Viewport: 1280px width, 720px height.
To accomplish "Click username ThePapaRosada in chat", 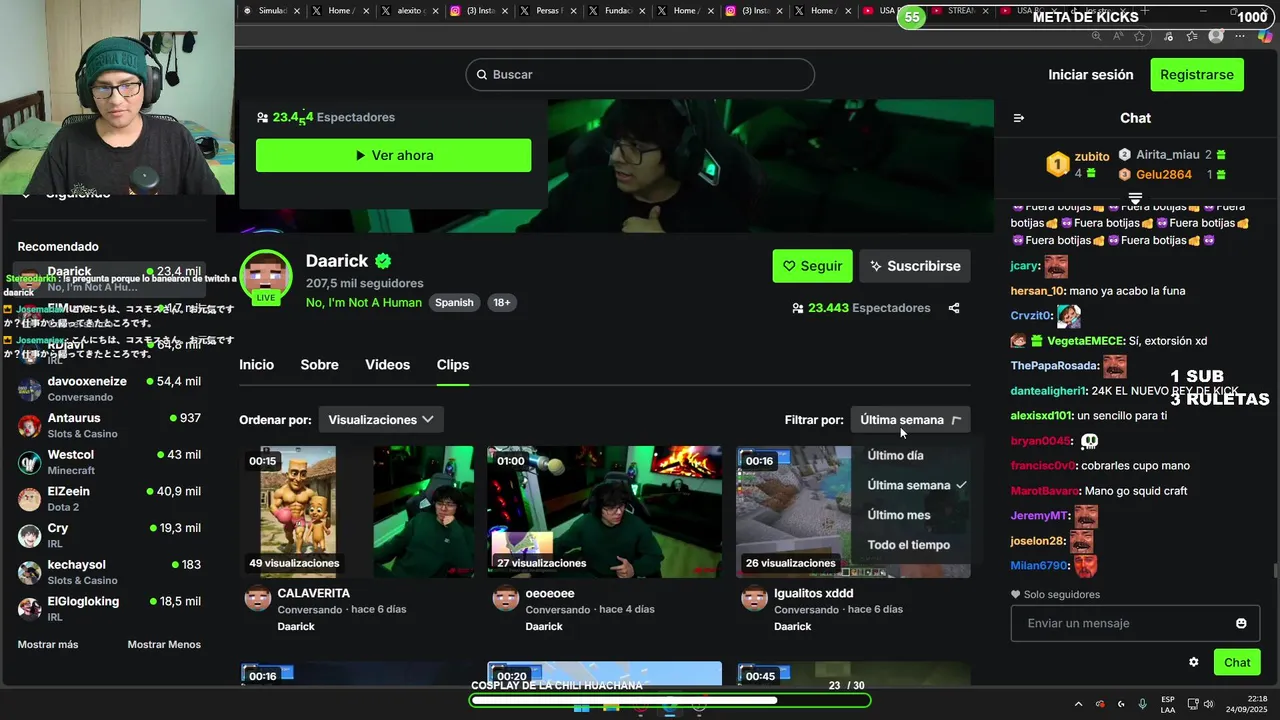I will click(1055, 366).
